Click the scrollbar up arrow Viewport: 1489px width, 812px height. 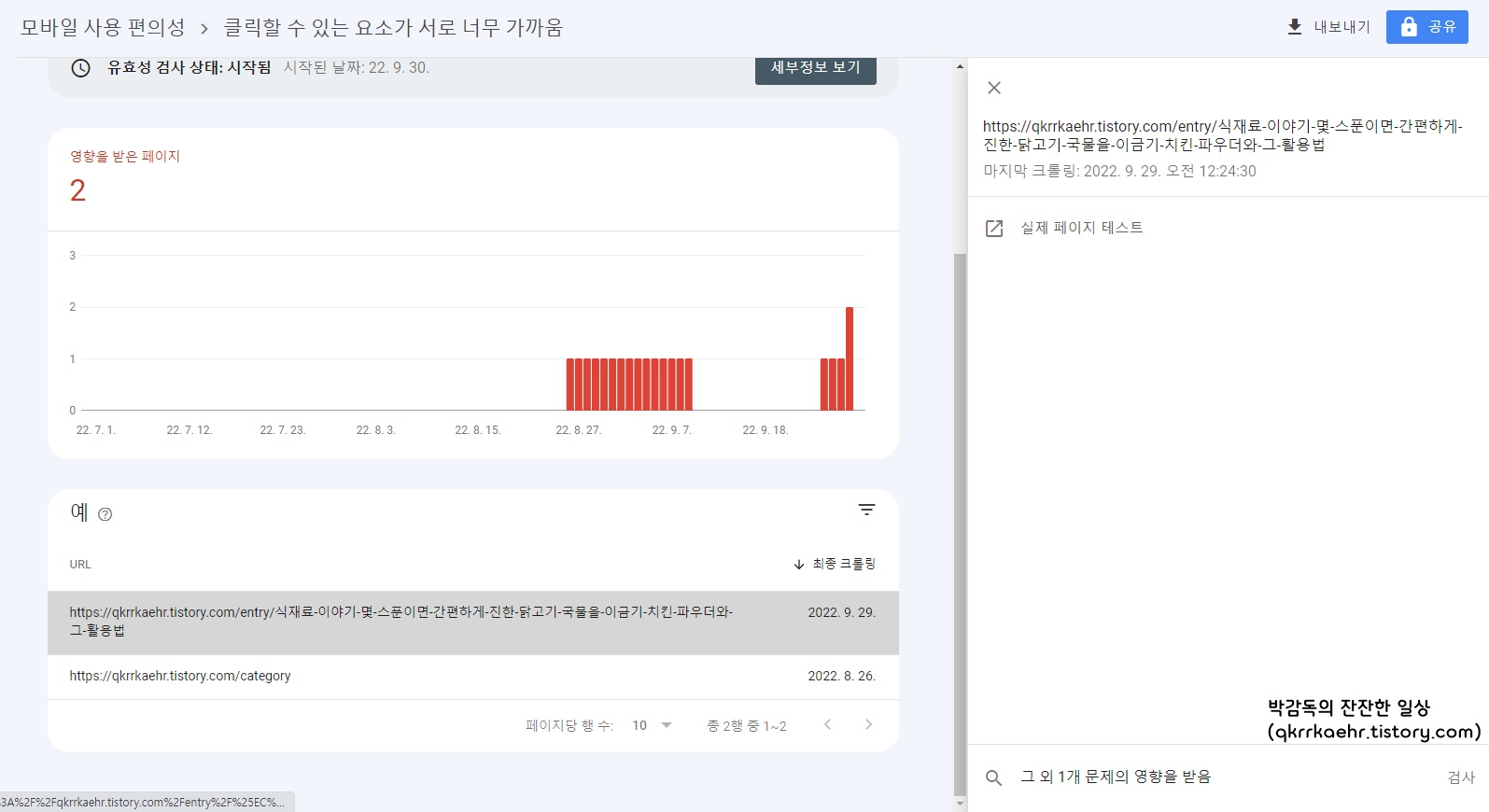[960, 66]
